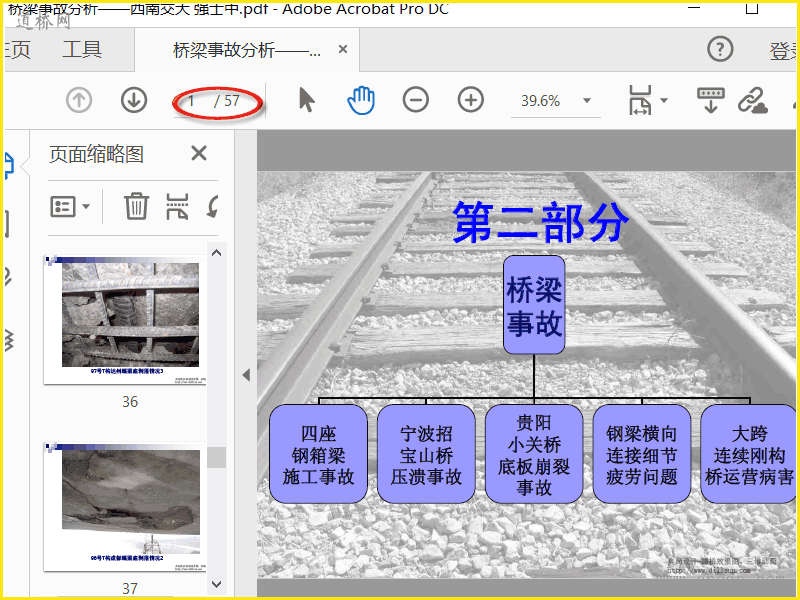Click the fit page width icon
The width and height of the screenshot is (800, 600).
[641, 100]
